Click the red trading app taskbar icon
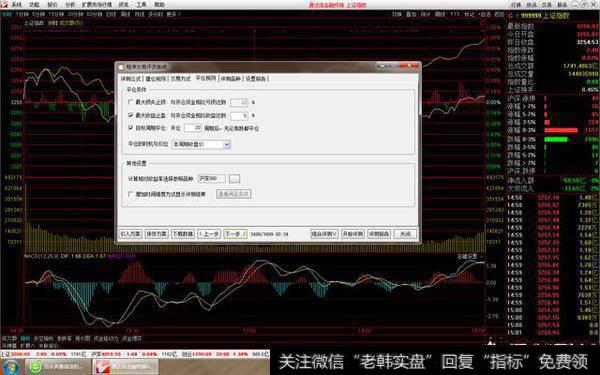The image size is (600, 375). 103,367
